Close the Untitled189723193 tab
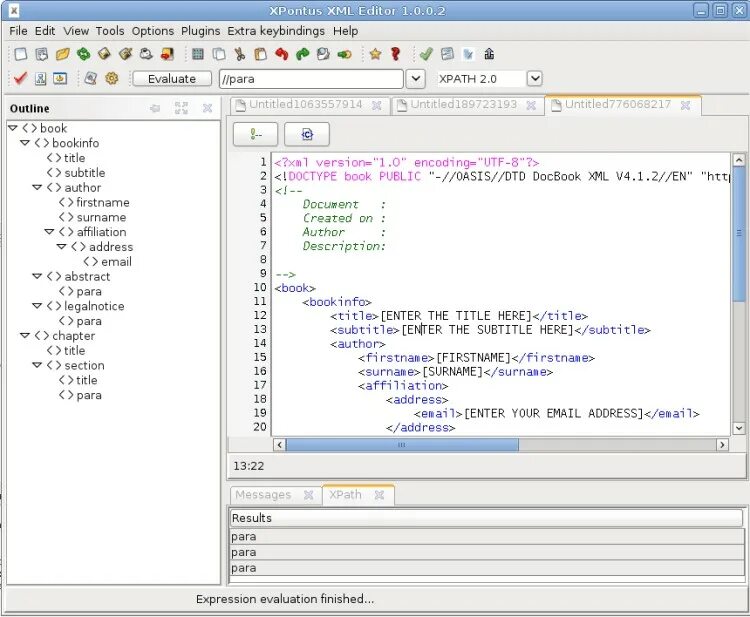Viewport: 750px width, 617px height. coord(531,105)
